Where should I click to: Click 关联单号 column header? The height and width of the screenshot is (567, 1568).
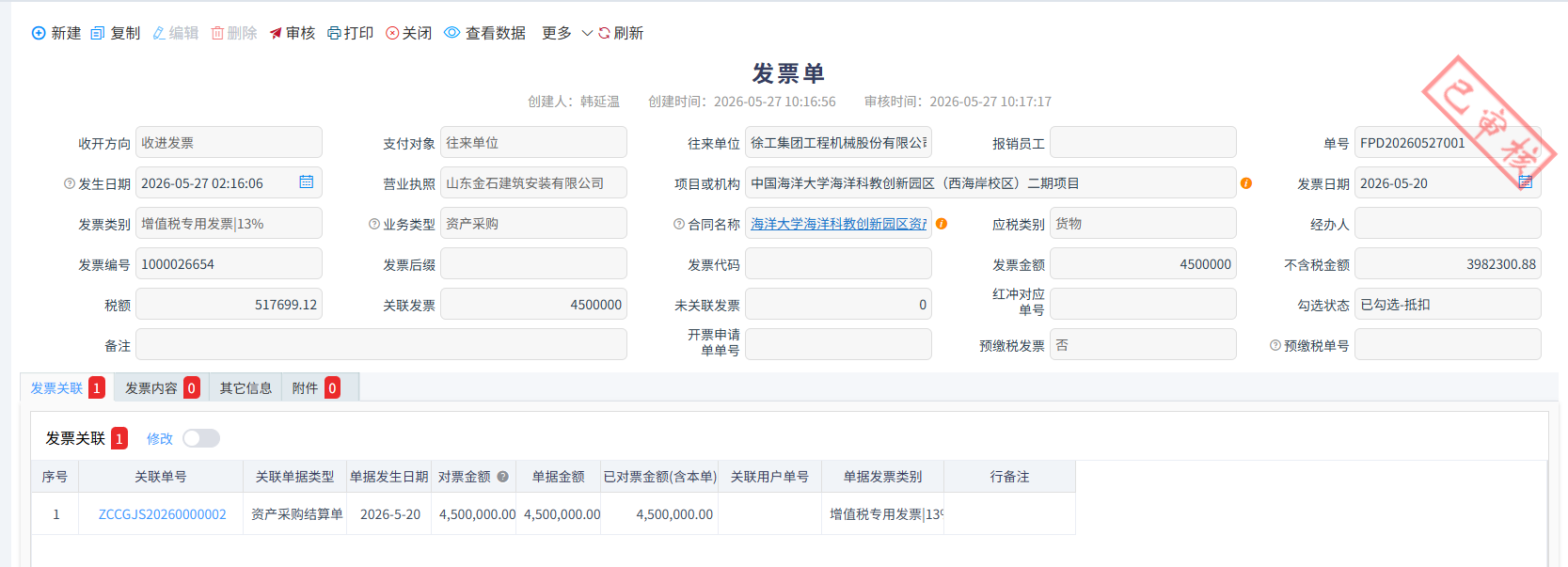[161, 477]
